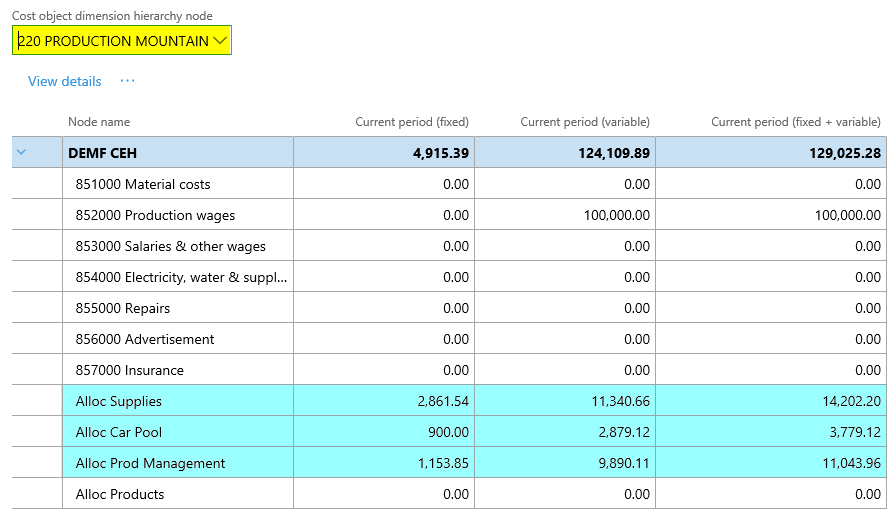Click the View details link
This screenshot has height=509, width=887.
[64, 81]
